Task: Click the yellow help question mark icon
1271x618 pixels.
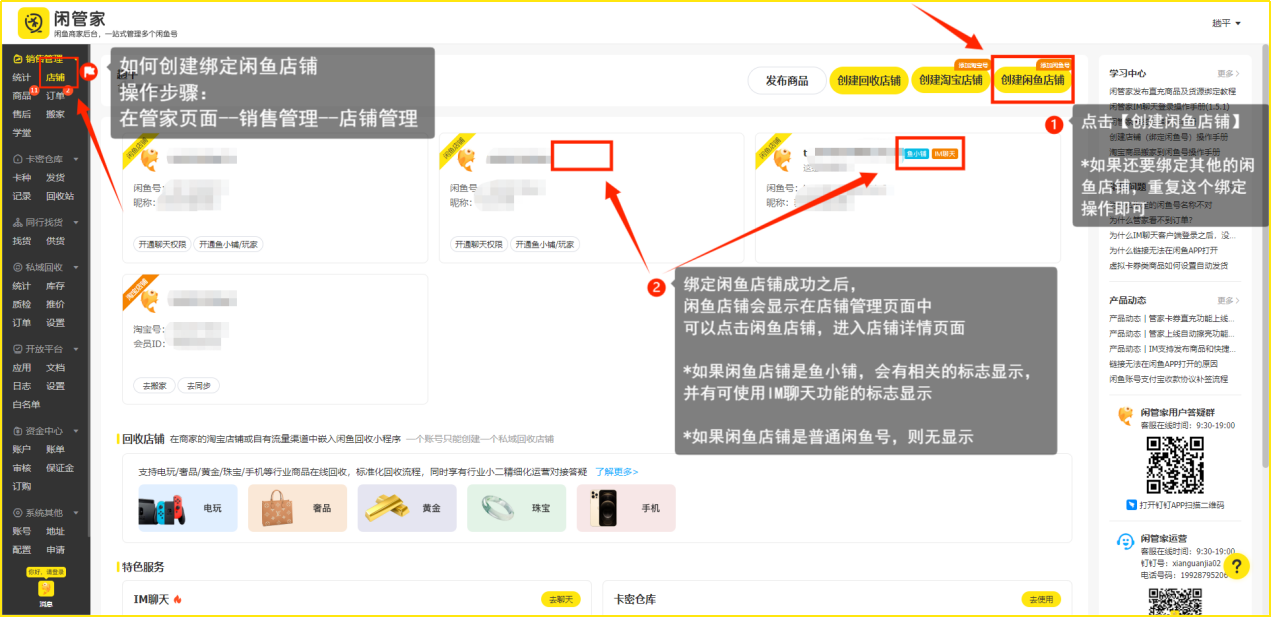Action: click(1236, 567)
